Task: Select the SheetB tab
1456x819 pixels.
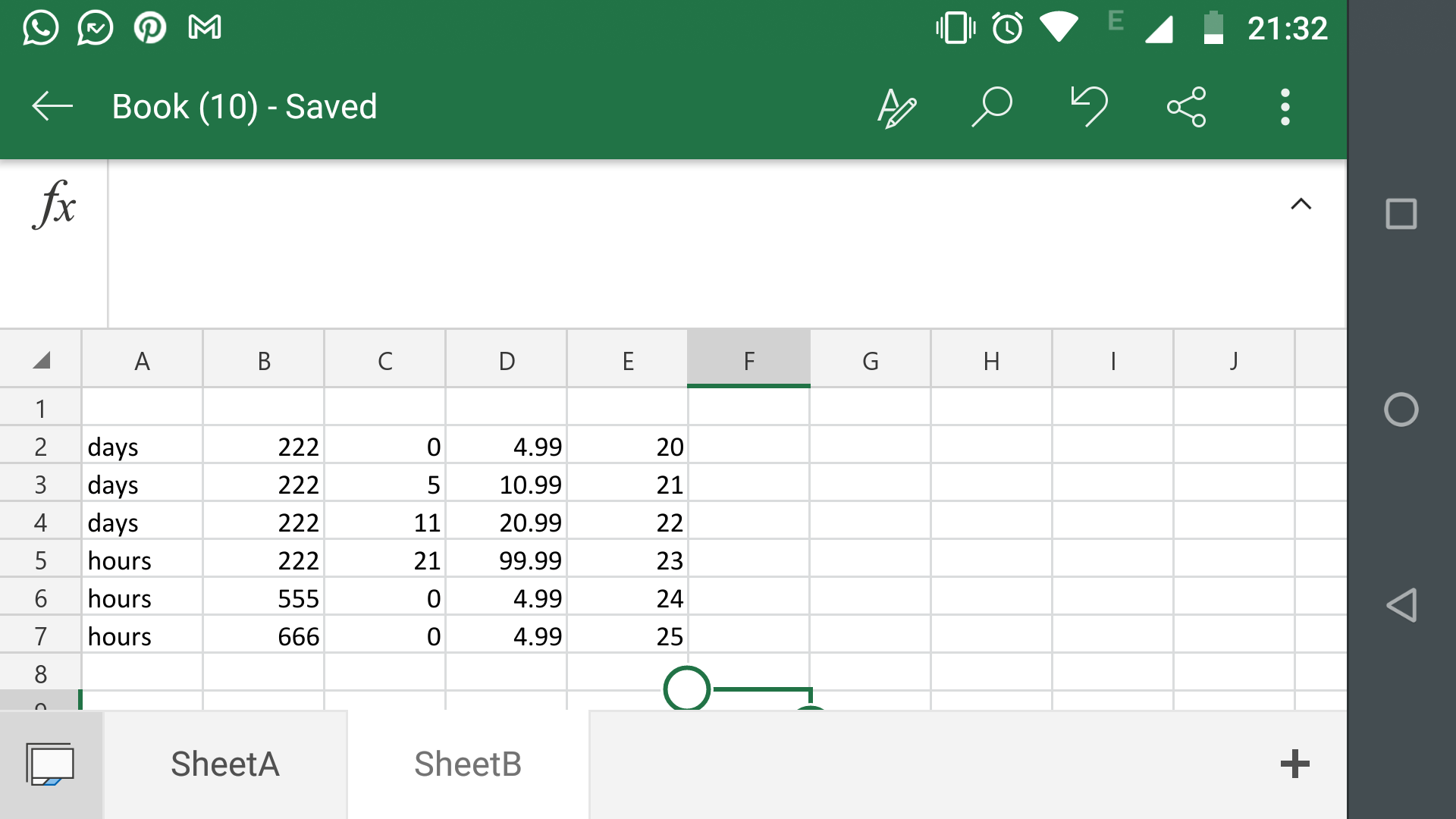Action: [x=468, y=764]
